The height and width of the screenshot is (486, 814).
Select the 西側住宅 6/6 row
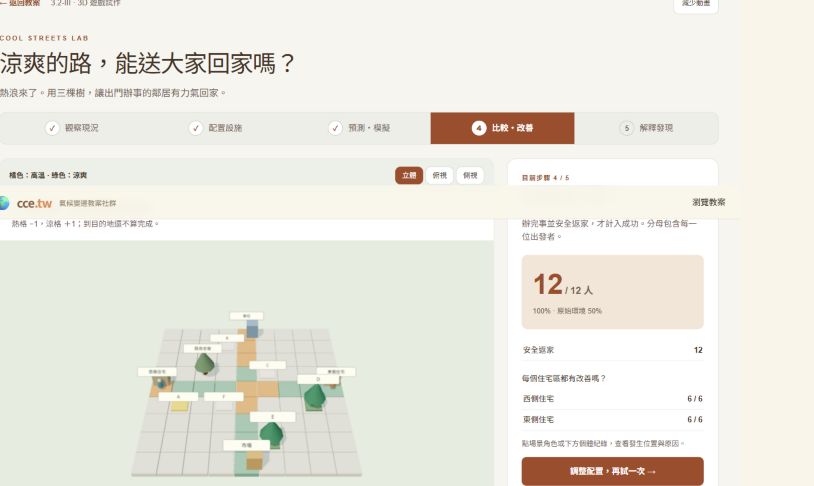coord(613,399)
